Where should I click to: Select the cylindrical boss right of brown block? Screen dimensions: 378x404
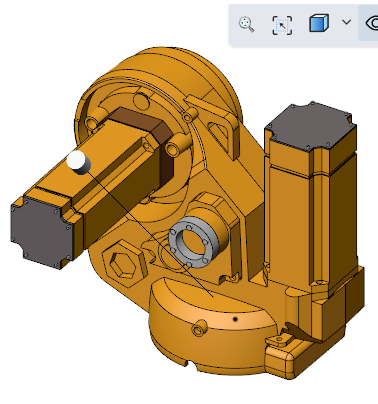pyautogui.click(x=178, y=144)
